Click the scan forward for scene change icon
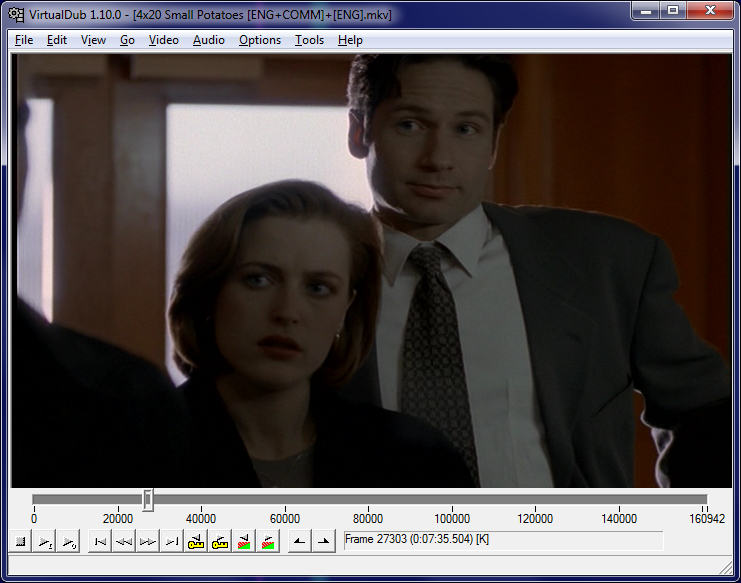 (x=268, y=541)
